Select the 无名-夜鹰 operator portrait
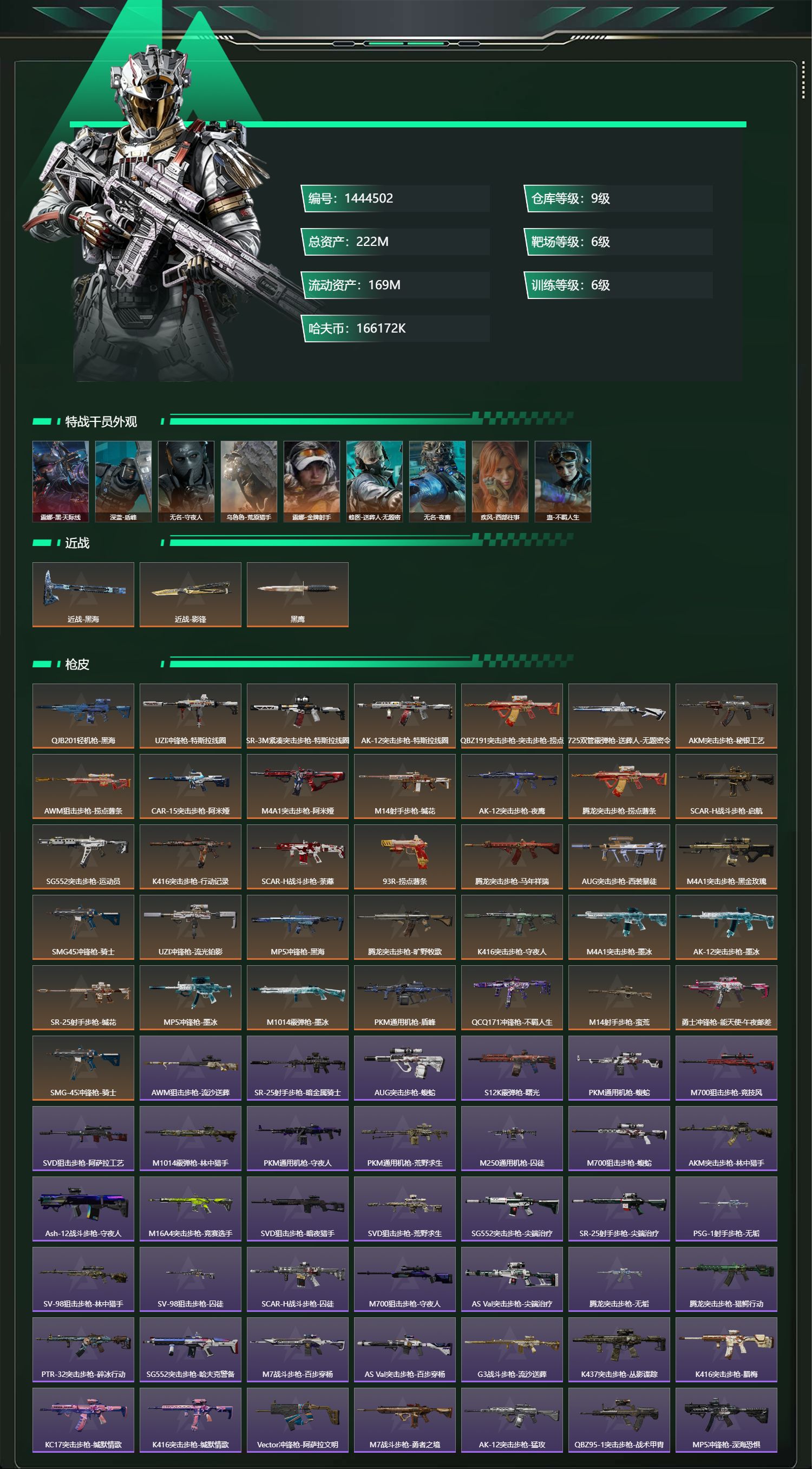The image size is (812, 1469). 437,482
